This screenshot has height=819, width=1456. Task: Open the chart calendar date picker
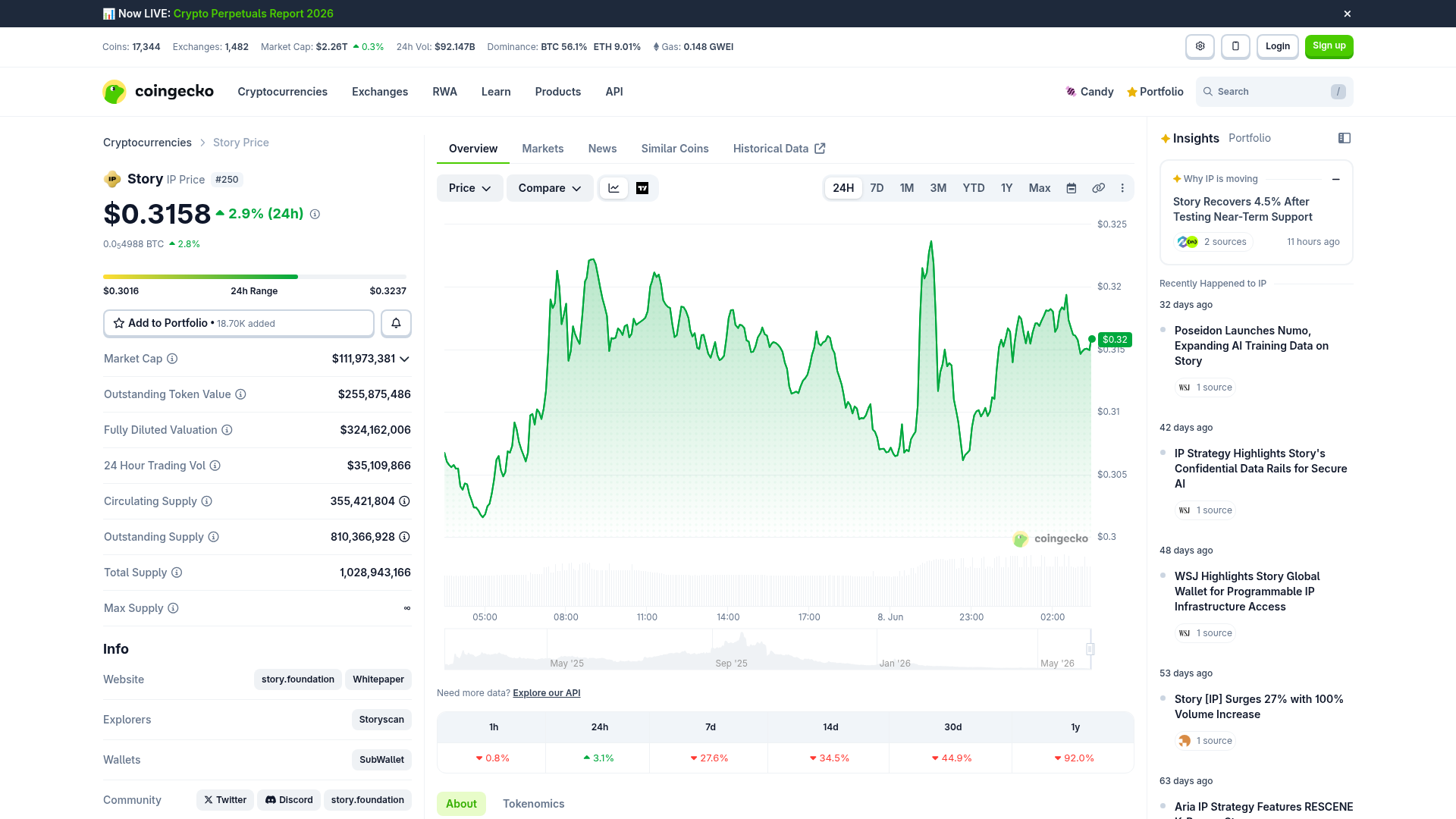click(x=1072, y=188)
